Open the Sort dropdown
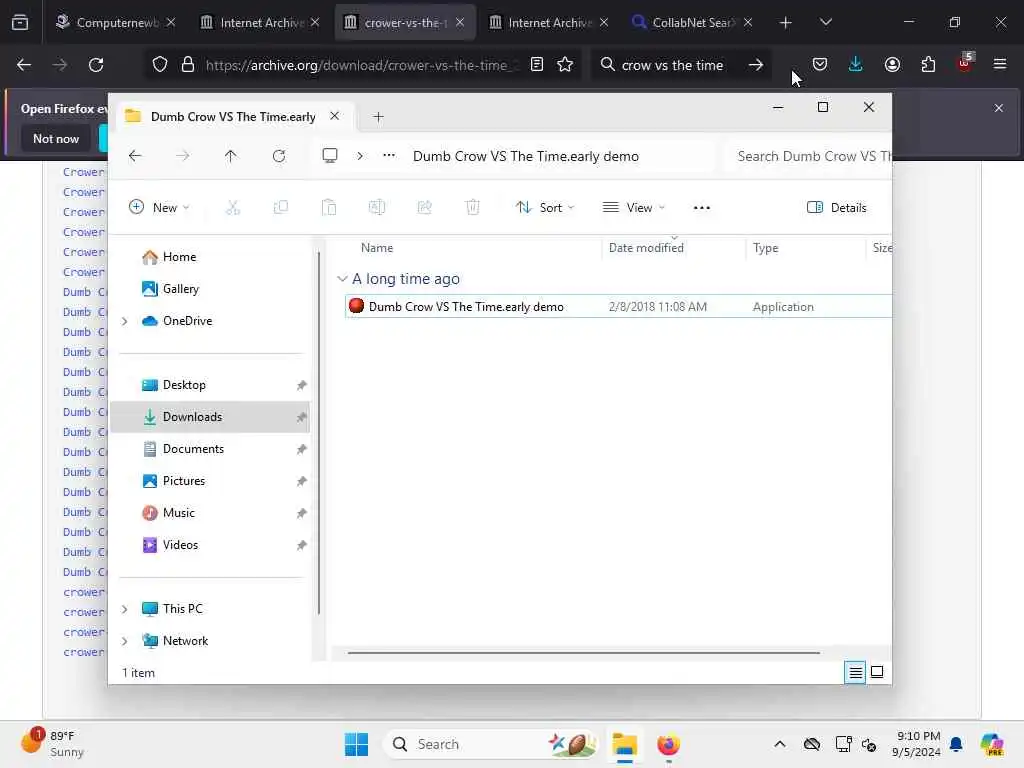The height and width of the screenshot is (768, 1024). pos(545,208)
